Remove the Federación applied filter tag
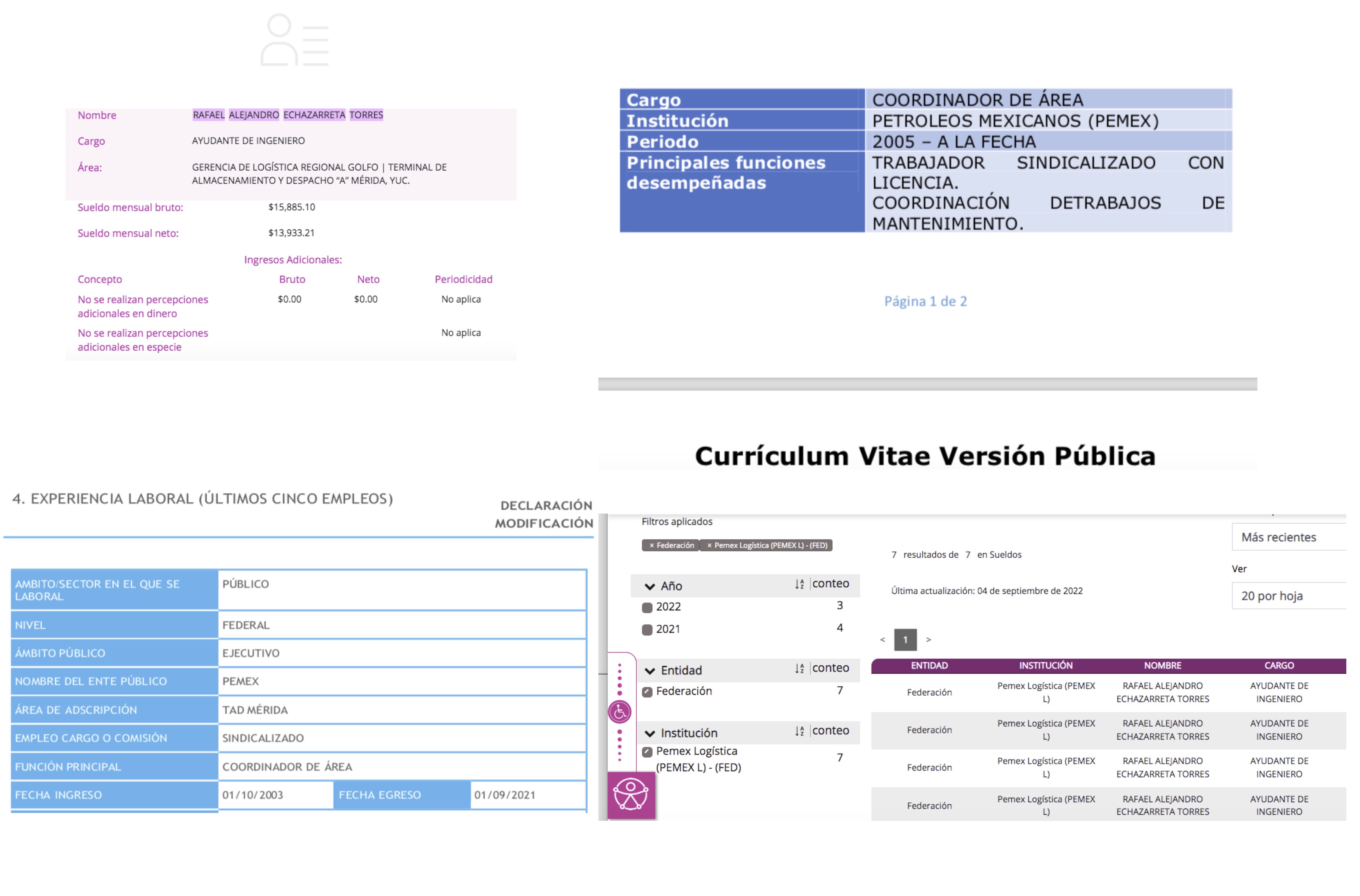The height and width of the screenshot is (896, 1360). point(651,546)
